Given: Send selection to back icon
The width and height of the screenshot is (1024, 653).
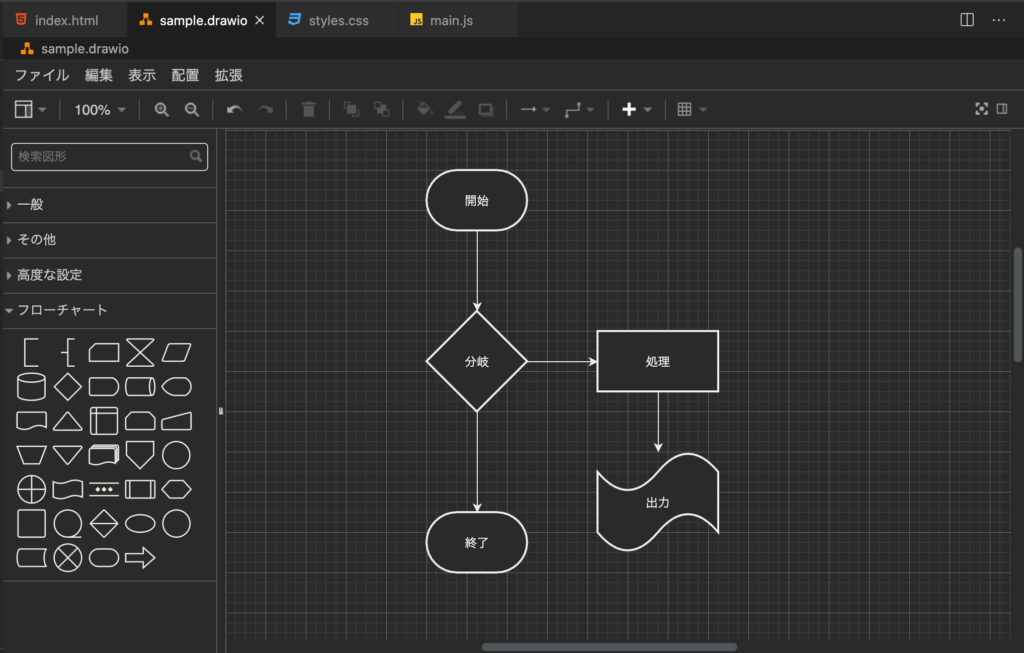Looking at the screenshot, I should tap(381, 110).
